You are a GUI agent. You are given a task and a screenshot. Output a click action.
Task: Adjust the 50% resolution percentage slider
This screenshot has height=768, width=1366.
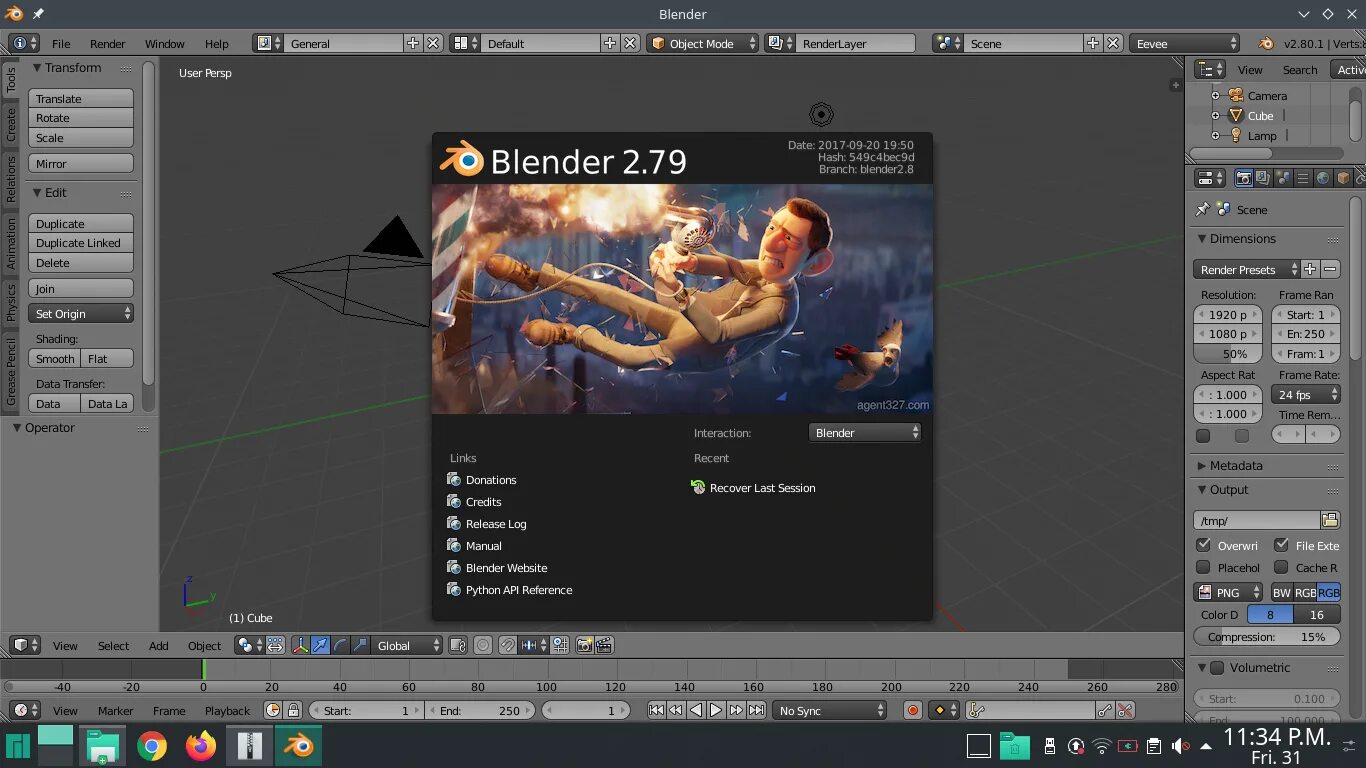(1230, 353)
